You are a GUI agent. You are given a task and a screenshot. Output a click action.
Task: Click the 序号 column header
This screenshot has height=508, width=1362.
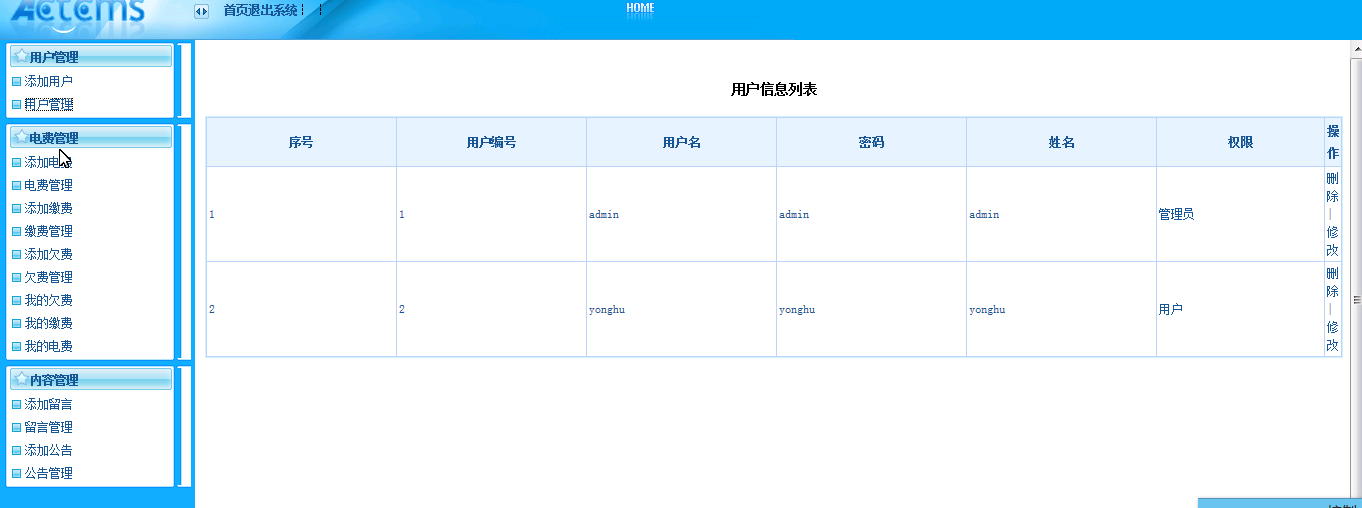301,142
